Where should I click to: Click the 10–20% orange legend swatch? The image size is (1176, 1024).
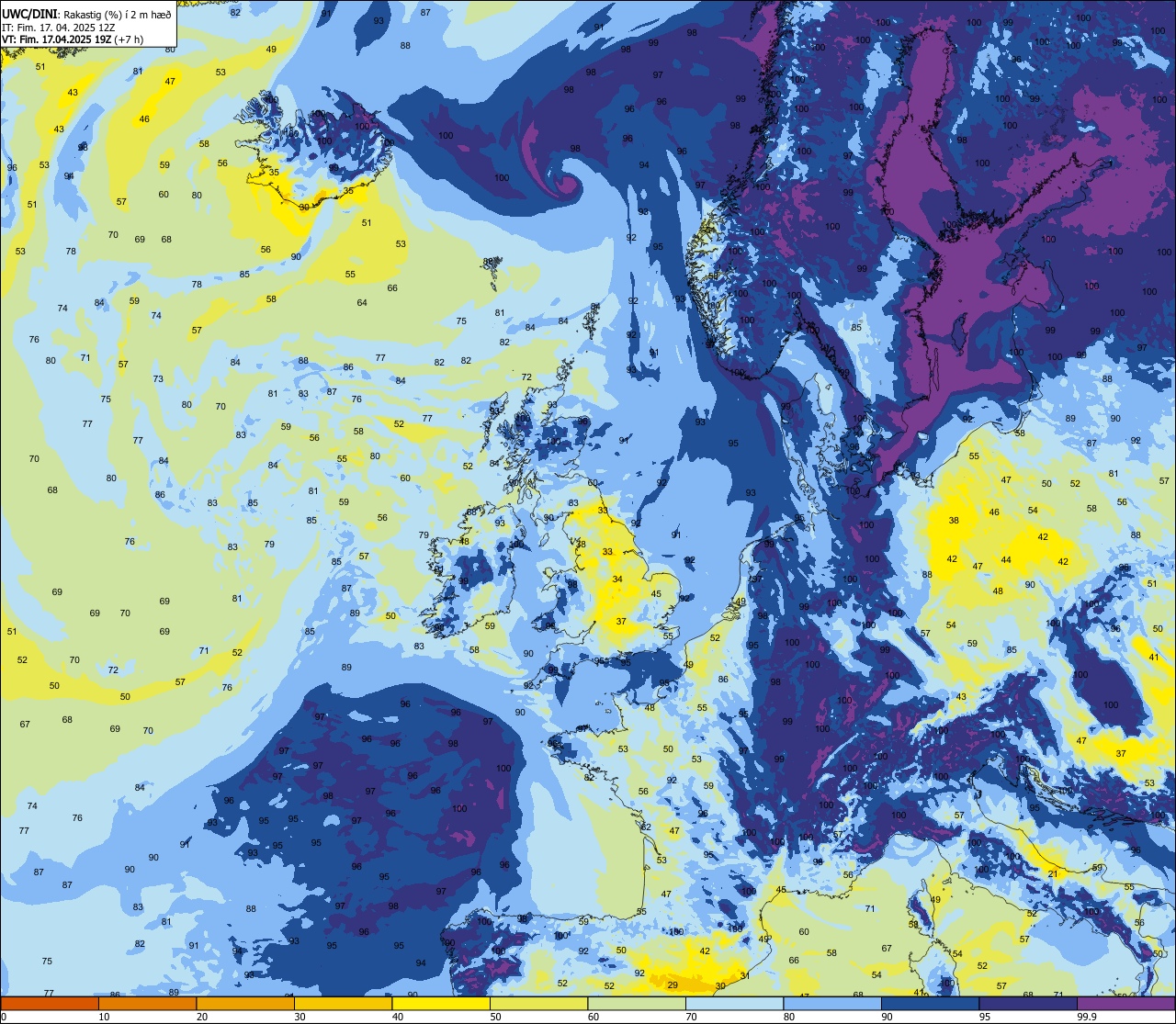147,1003
